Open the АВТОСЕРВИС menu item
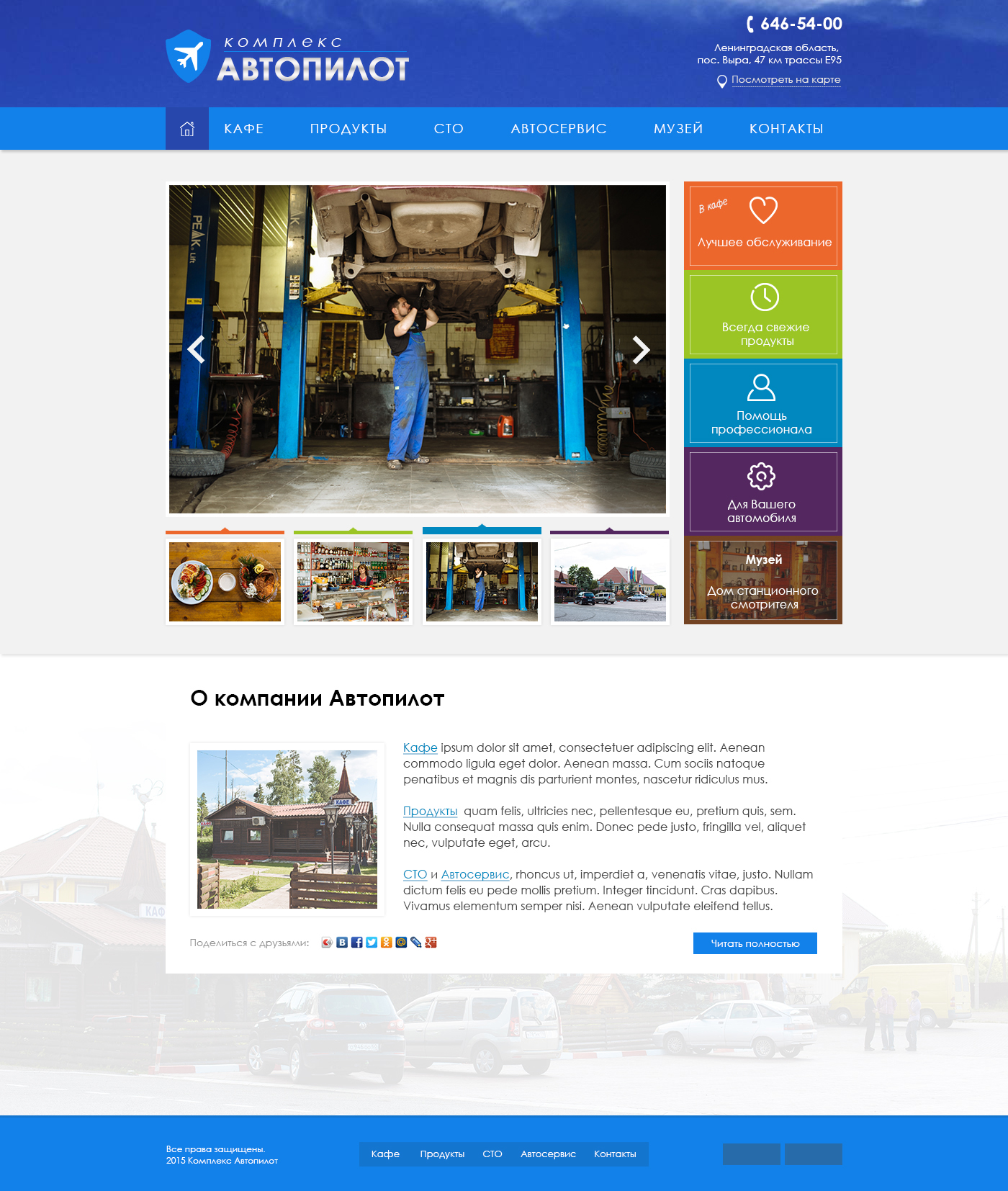 pos(559,129)
